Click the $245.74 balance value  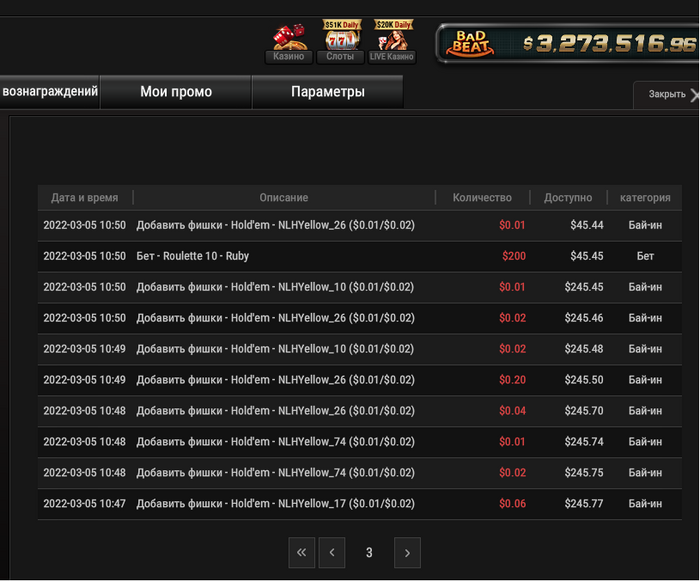(584, 442)
